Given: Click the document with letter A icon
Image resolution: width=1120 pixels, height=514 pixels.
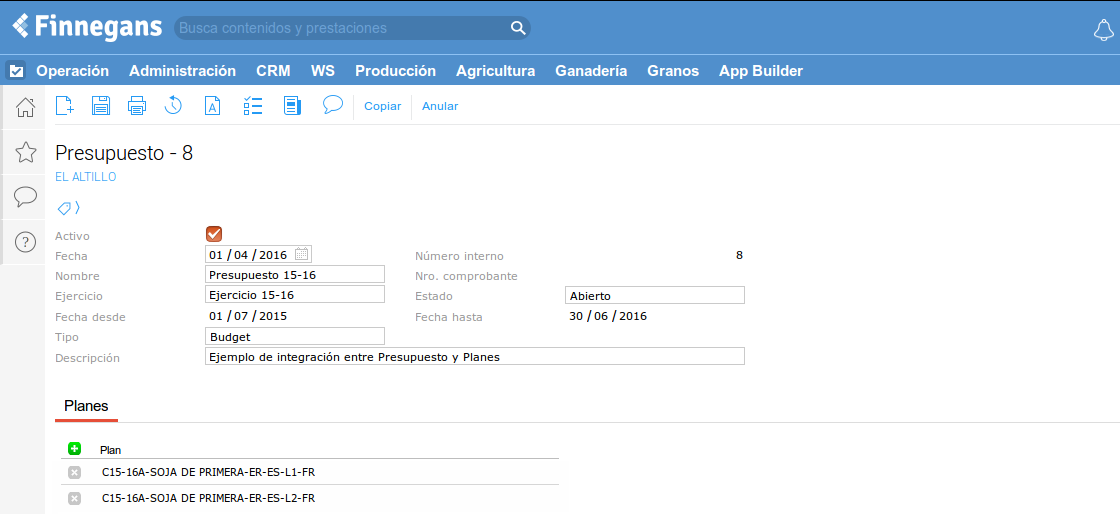Looking at the screenshot, I should coord(212,106).
